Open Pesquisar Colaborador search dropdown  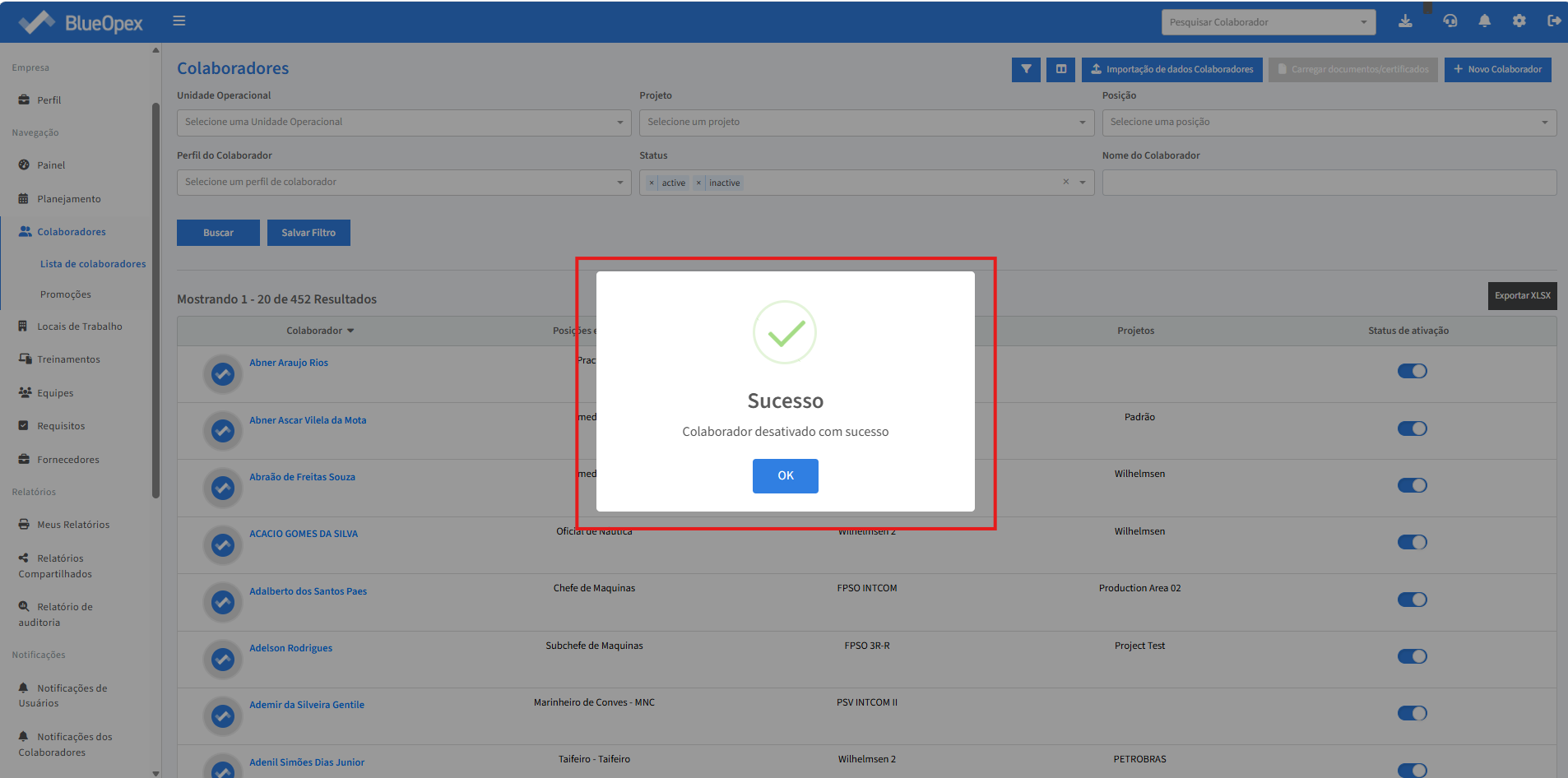click(1269, 22)
